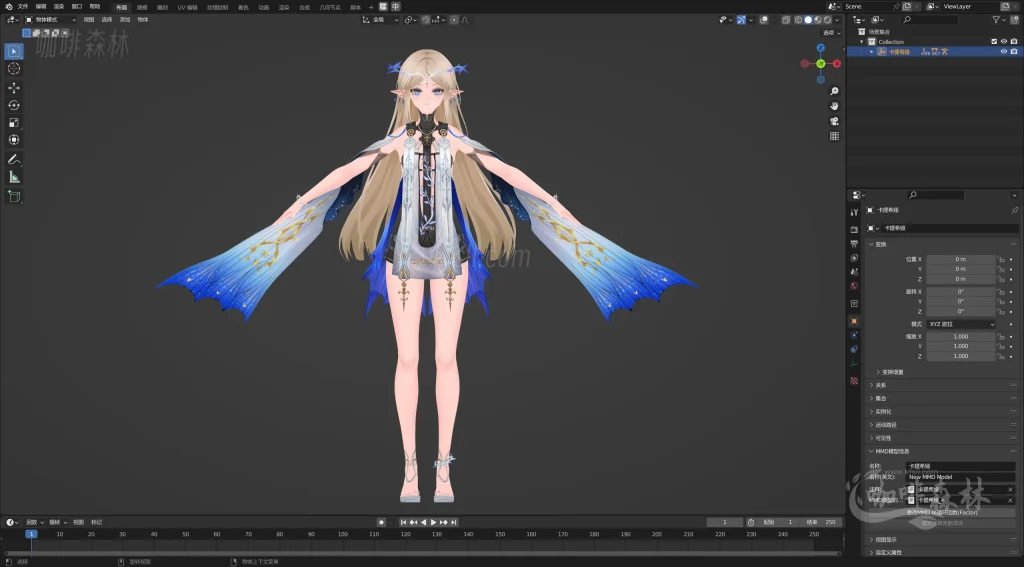Expand the 卡提希娅 object in outliner
1024x567 pixels.
871,52
